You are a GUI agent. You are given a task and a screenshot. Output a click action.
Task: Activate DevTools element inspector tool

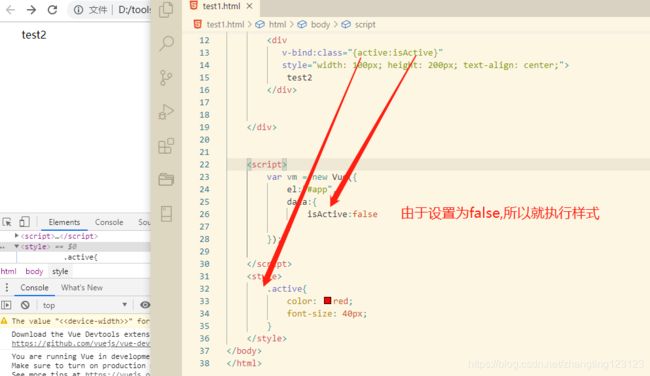[7, 222]
